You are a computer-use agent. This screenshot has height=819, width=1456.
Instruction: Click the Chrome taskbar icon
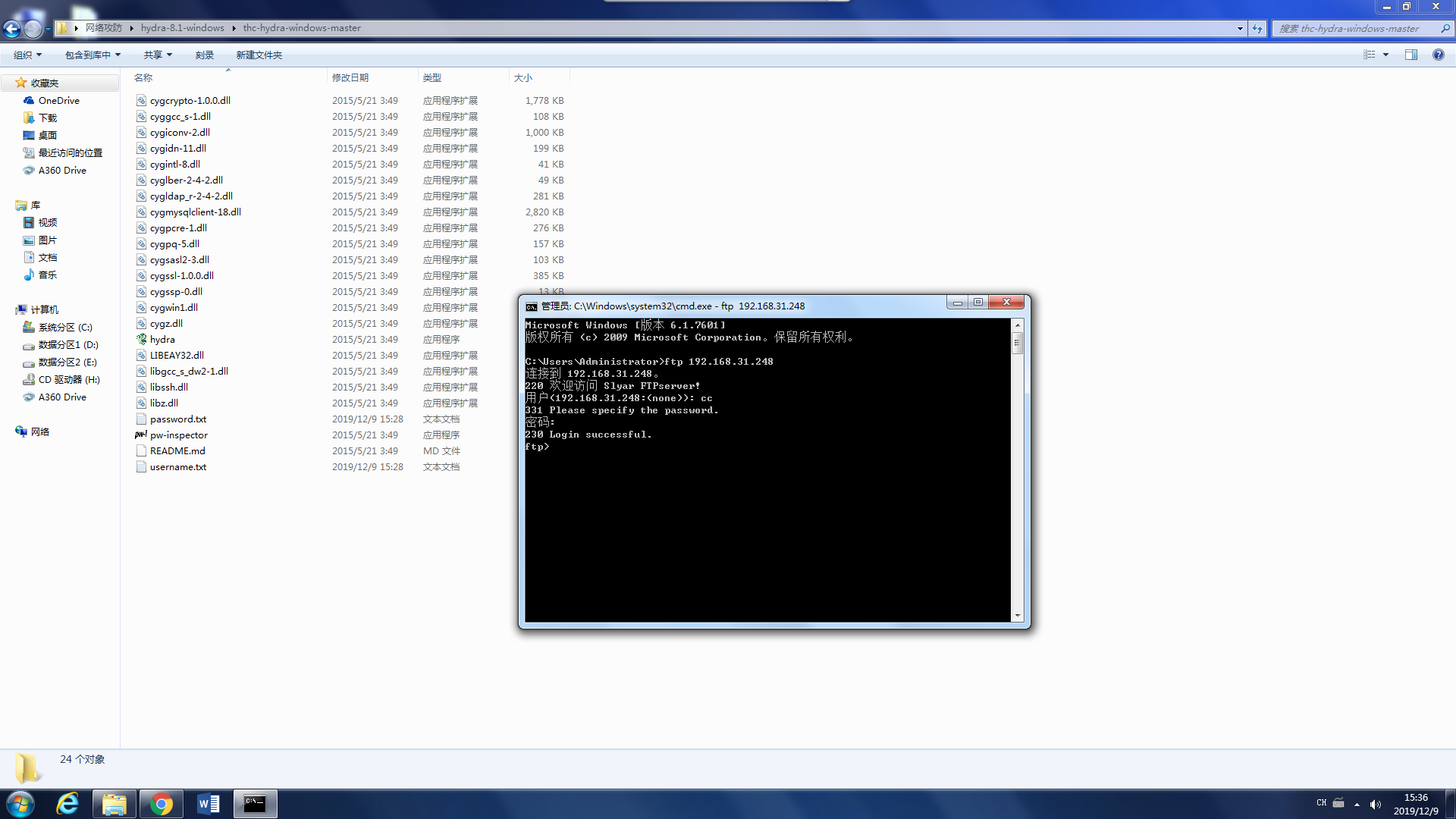coord(161,804)
